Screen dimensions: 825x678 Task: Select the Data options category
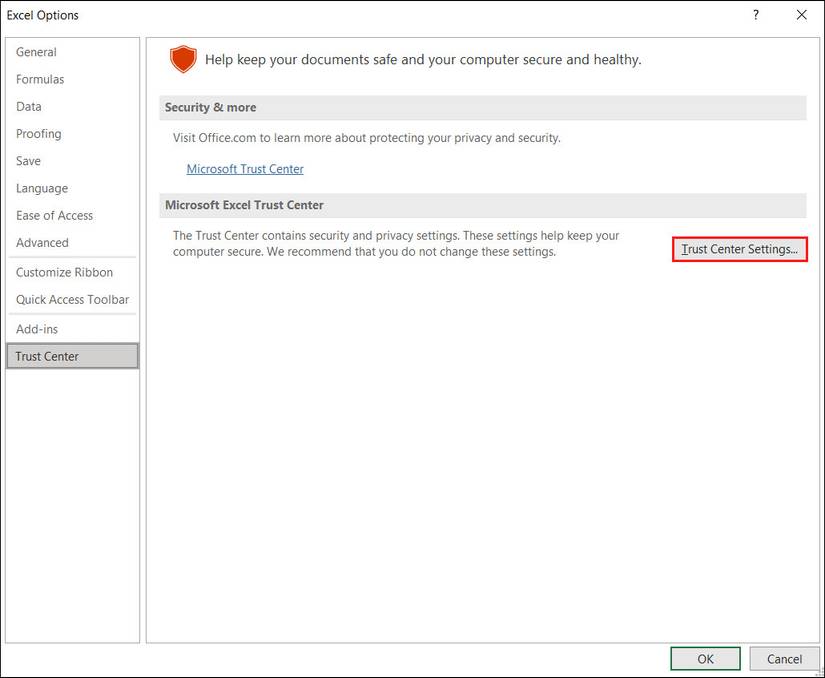[x=29, y=106]
